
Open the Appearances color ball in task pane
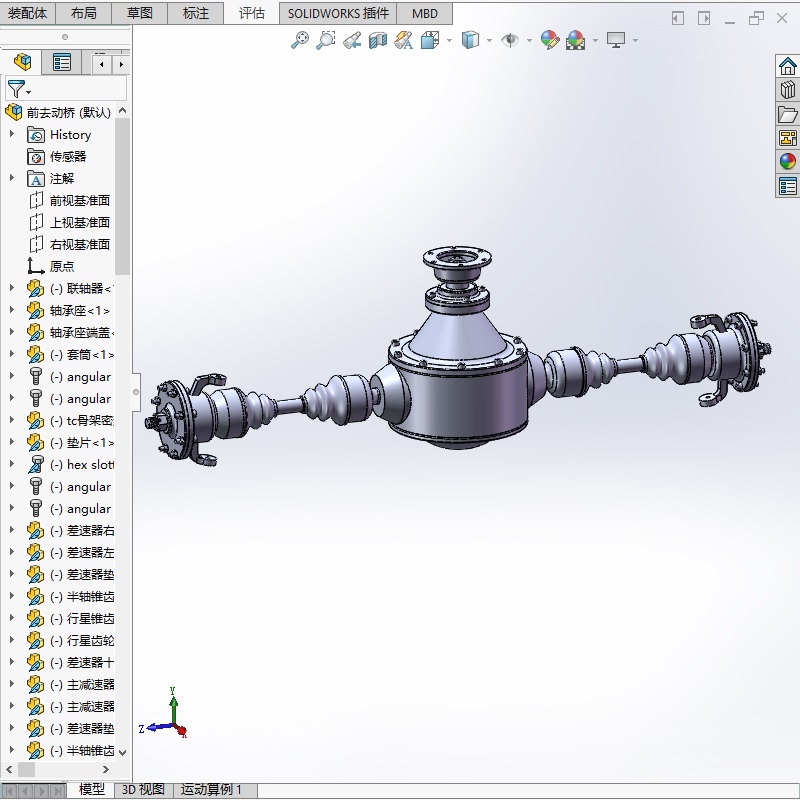pos(787,162)
